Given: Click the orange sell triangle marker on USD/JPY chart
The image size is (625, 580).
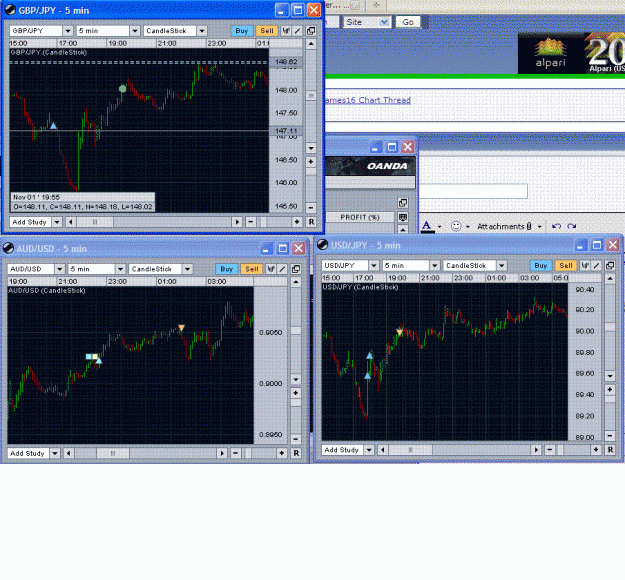Looking at the screenshot, I should [x=399, y=332].
